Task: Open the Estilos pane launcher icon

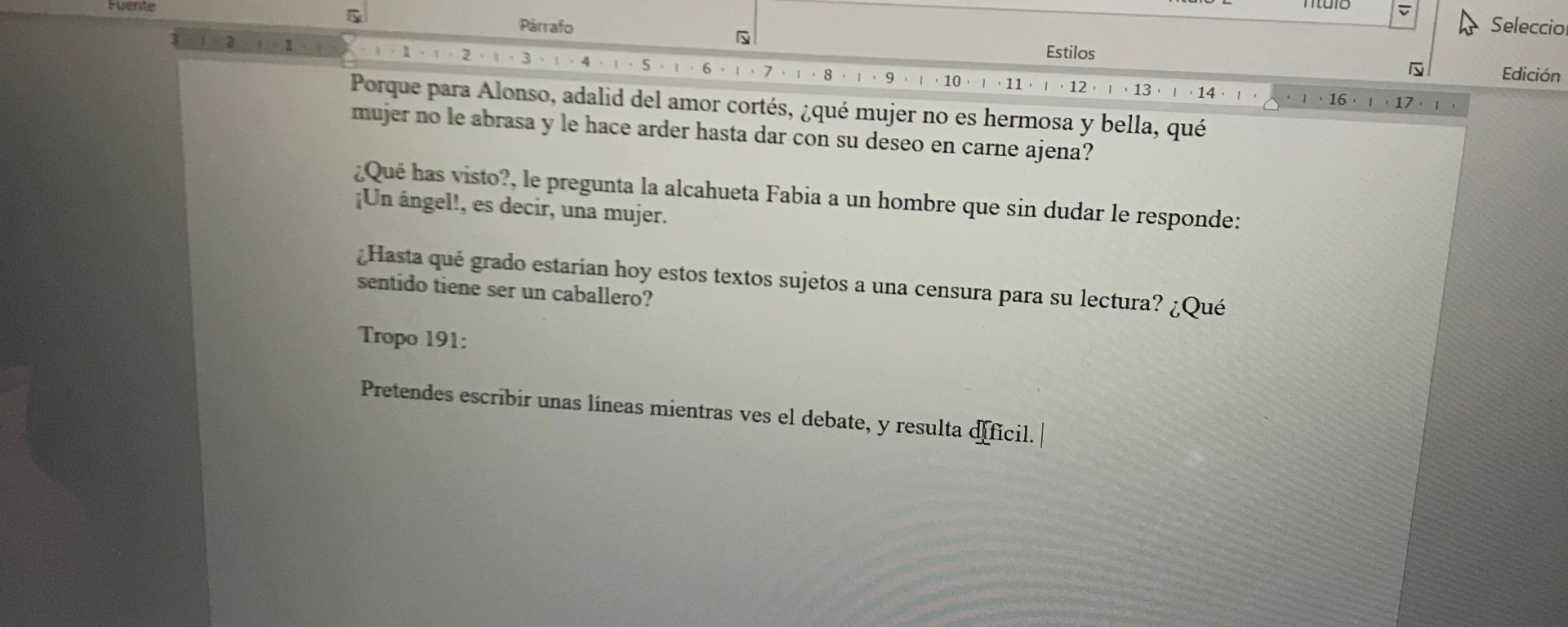Action: point(1416,69)
